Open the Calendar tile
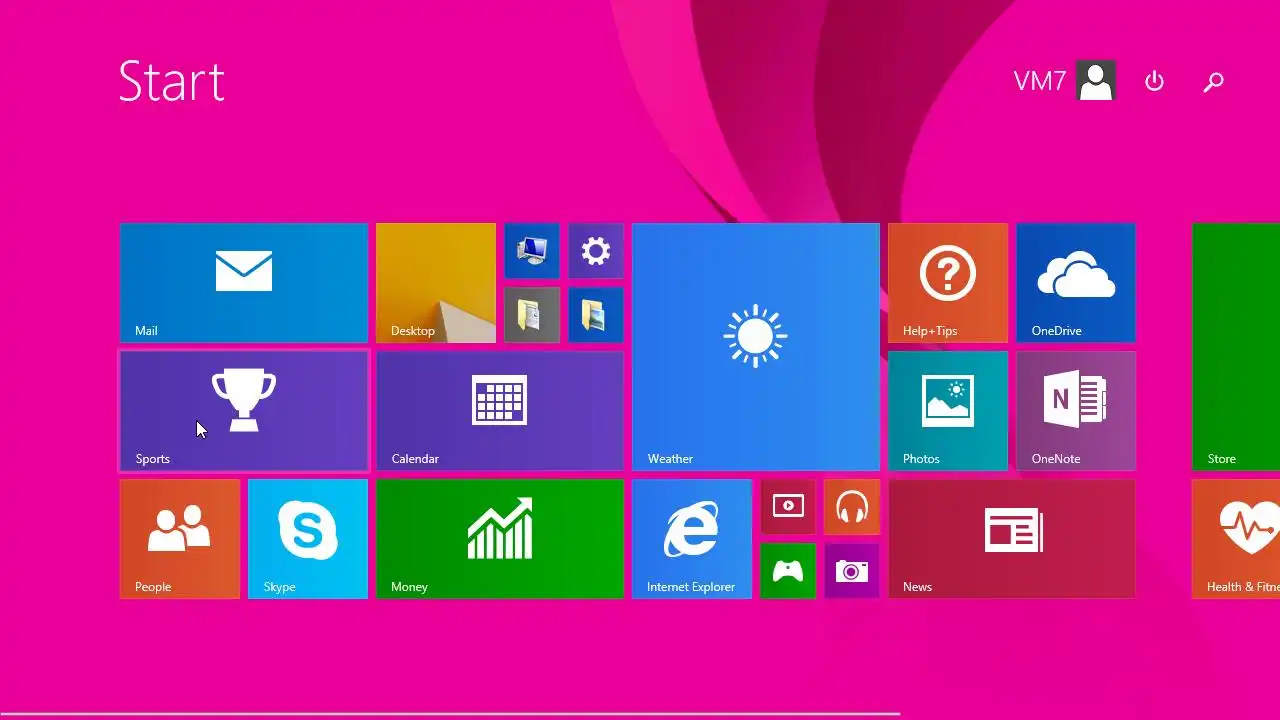1280x720 pixels. pos(500,411)
